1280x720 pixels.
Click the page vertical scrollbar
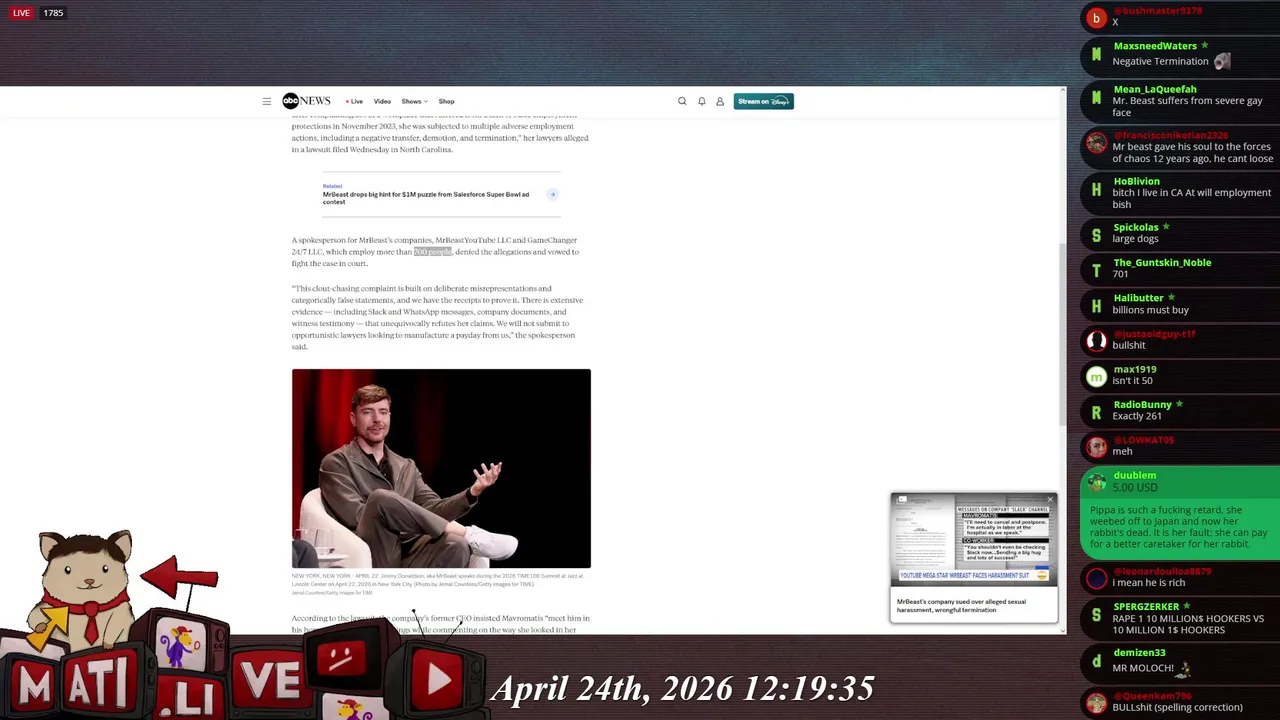click(x=1062, y=333)
